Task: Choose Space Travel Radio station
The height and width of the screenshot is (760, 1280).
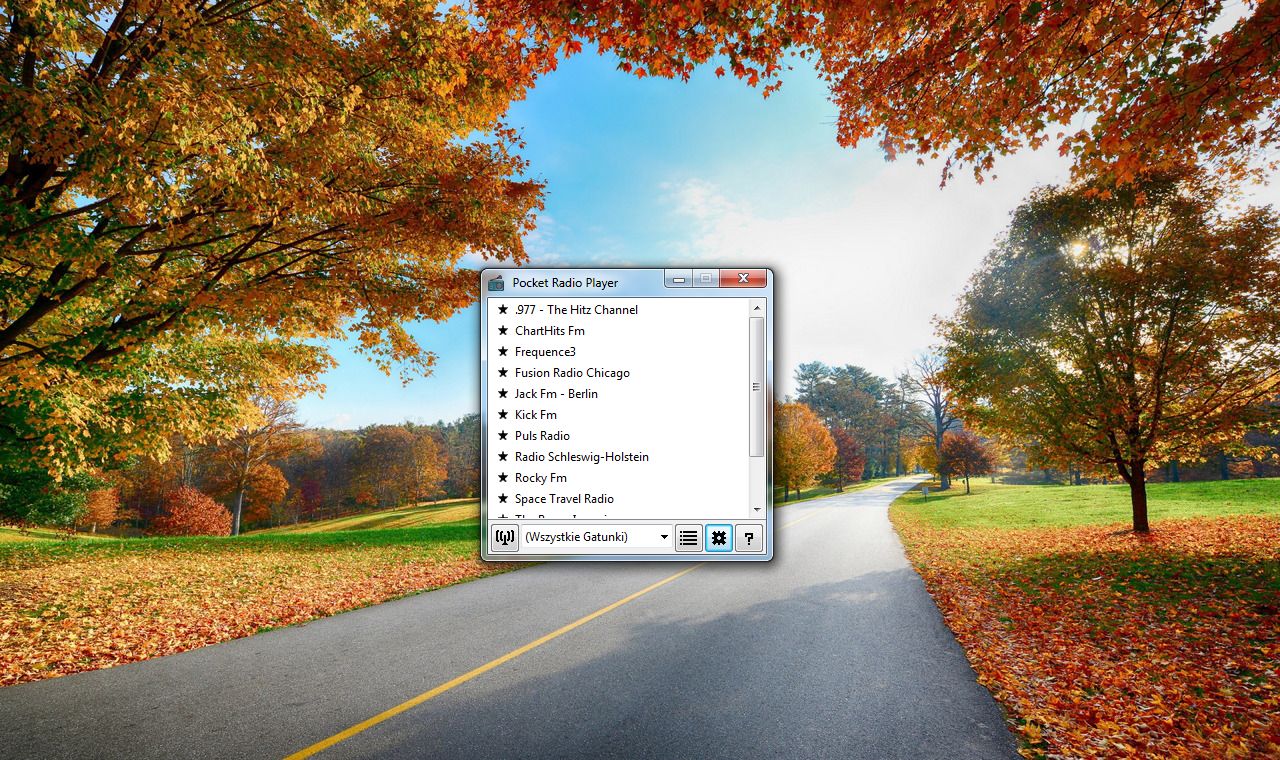Action: (x=618, y=499)
